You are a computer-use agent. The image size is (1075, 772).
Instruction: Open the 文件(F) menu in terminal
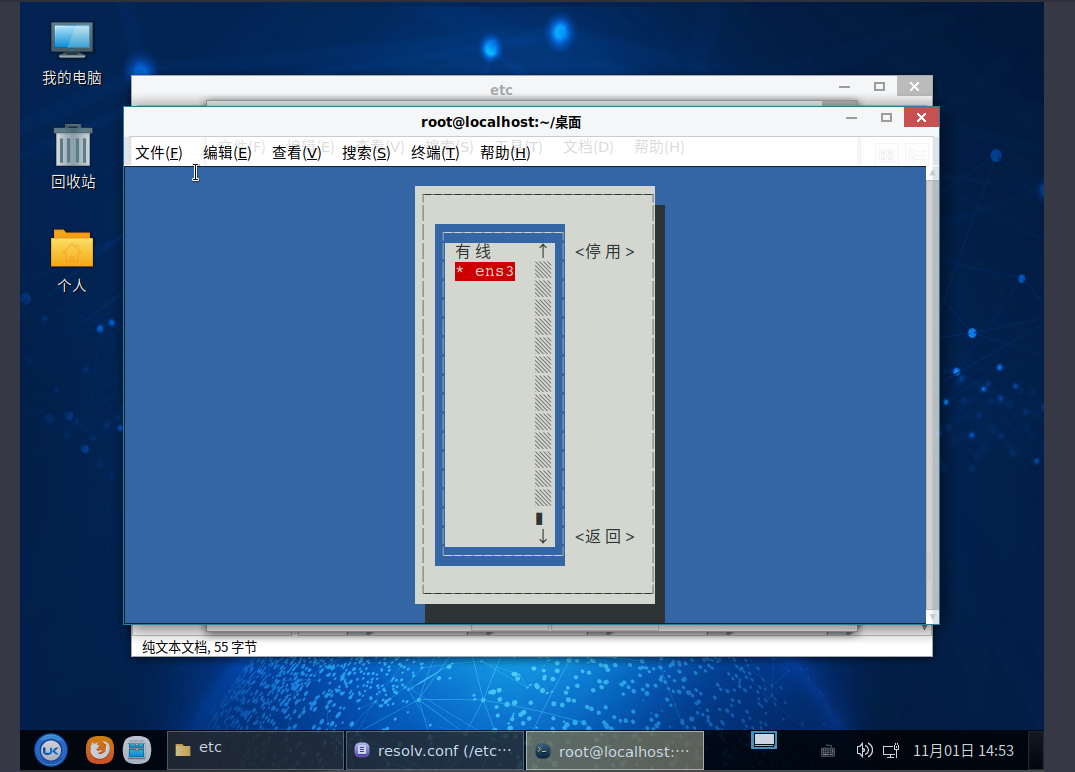(x=159, y=152)
